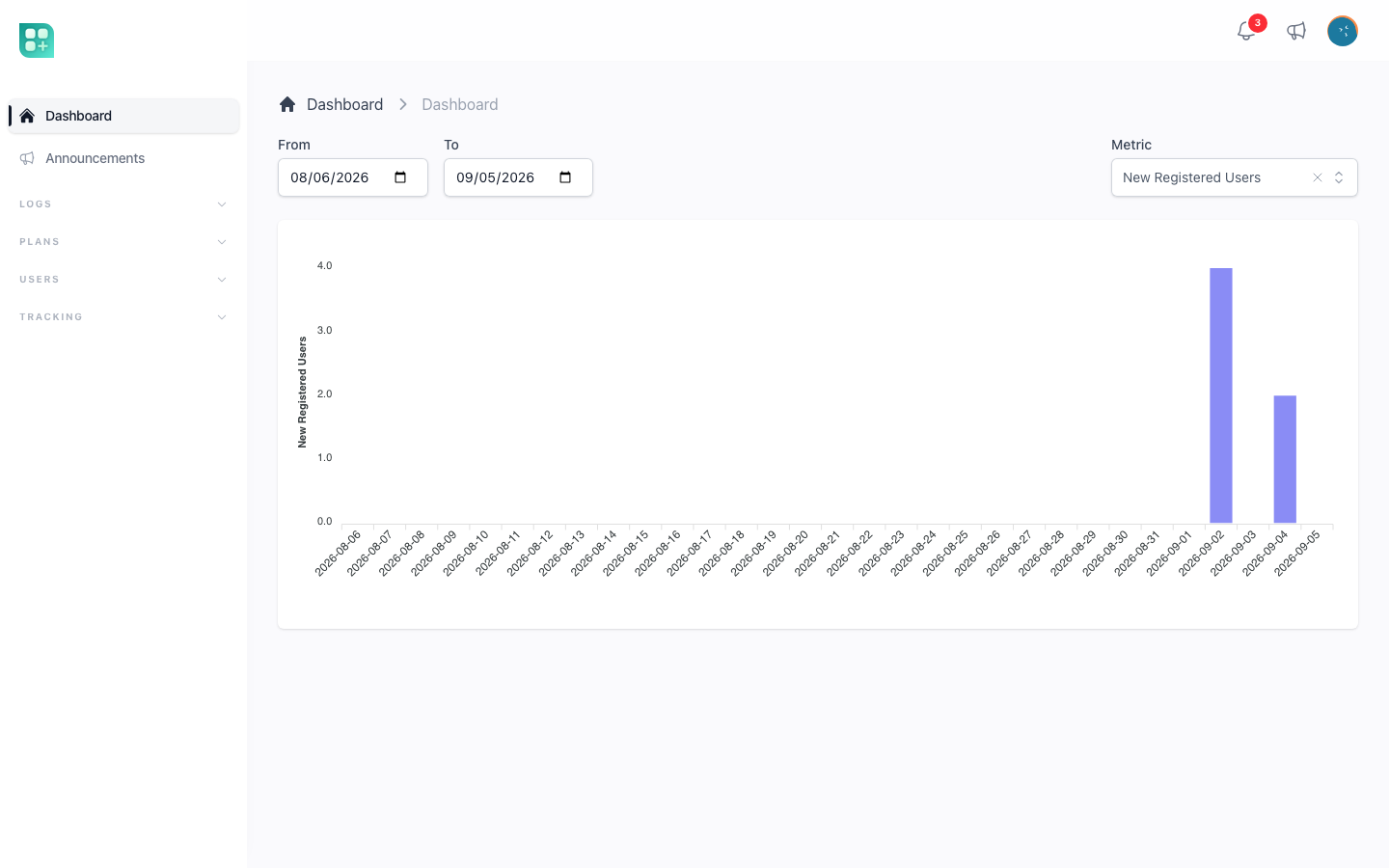Click the New Registered Users axis title

pyautogui.click(x=302, y=392)
